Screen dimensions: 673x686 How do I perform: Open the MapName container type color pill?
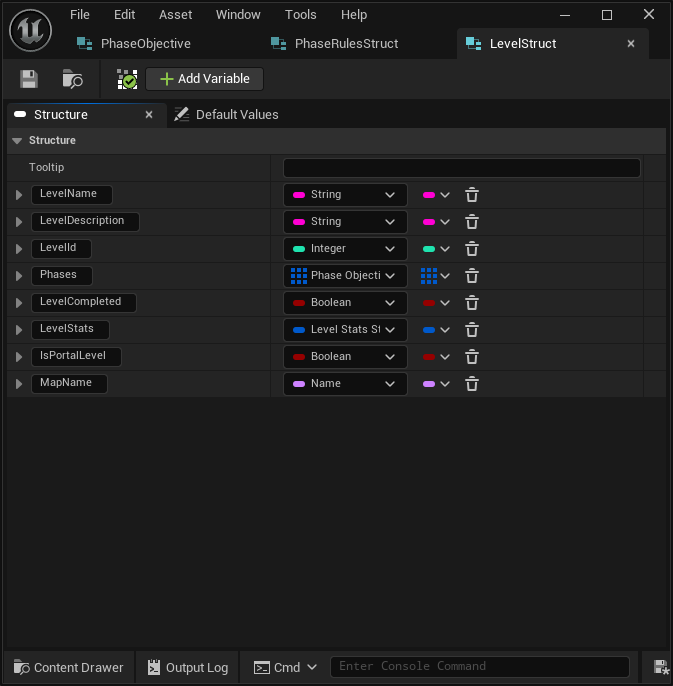[x=435, y=384]
